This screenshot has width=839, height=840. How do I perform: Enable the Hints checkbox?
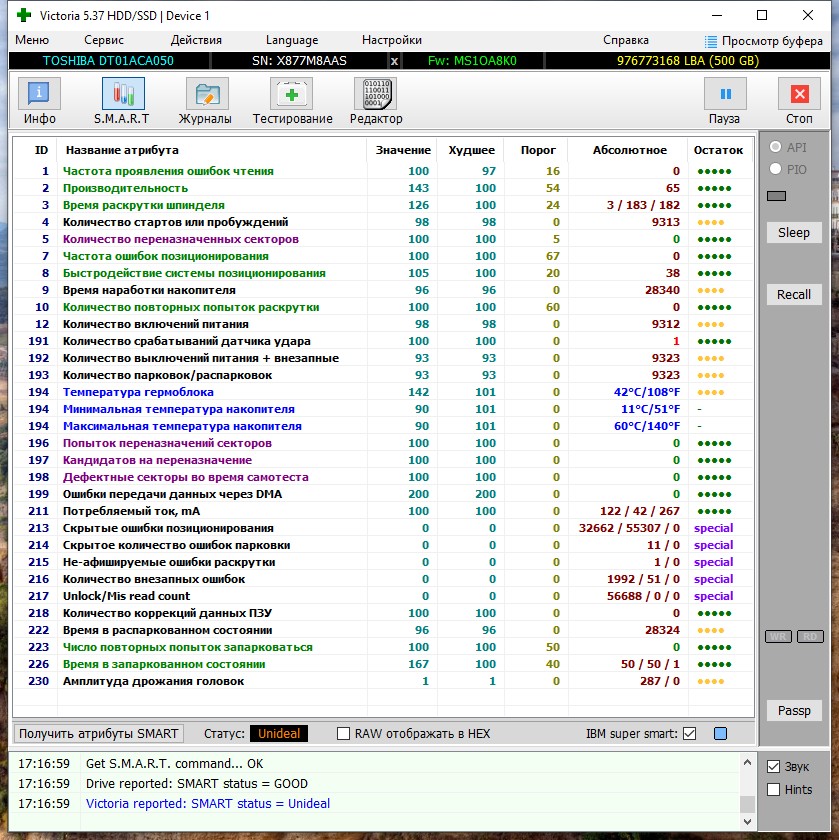click(773, 789)
